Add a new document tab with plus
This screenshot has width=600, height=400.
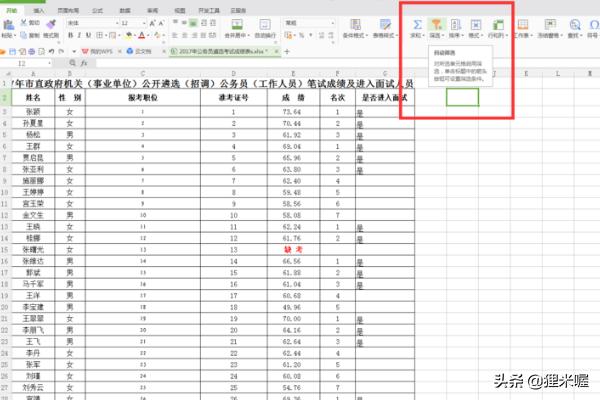[287, 51]
